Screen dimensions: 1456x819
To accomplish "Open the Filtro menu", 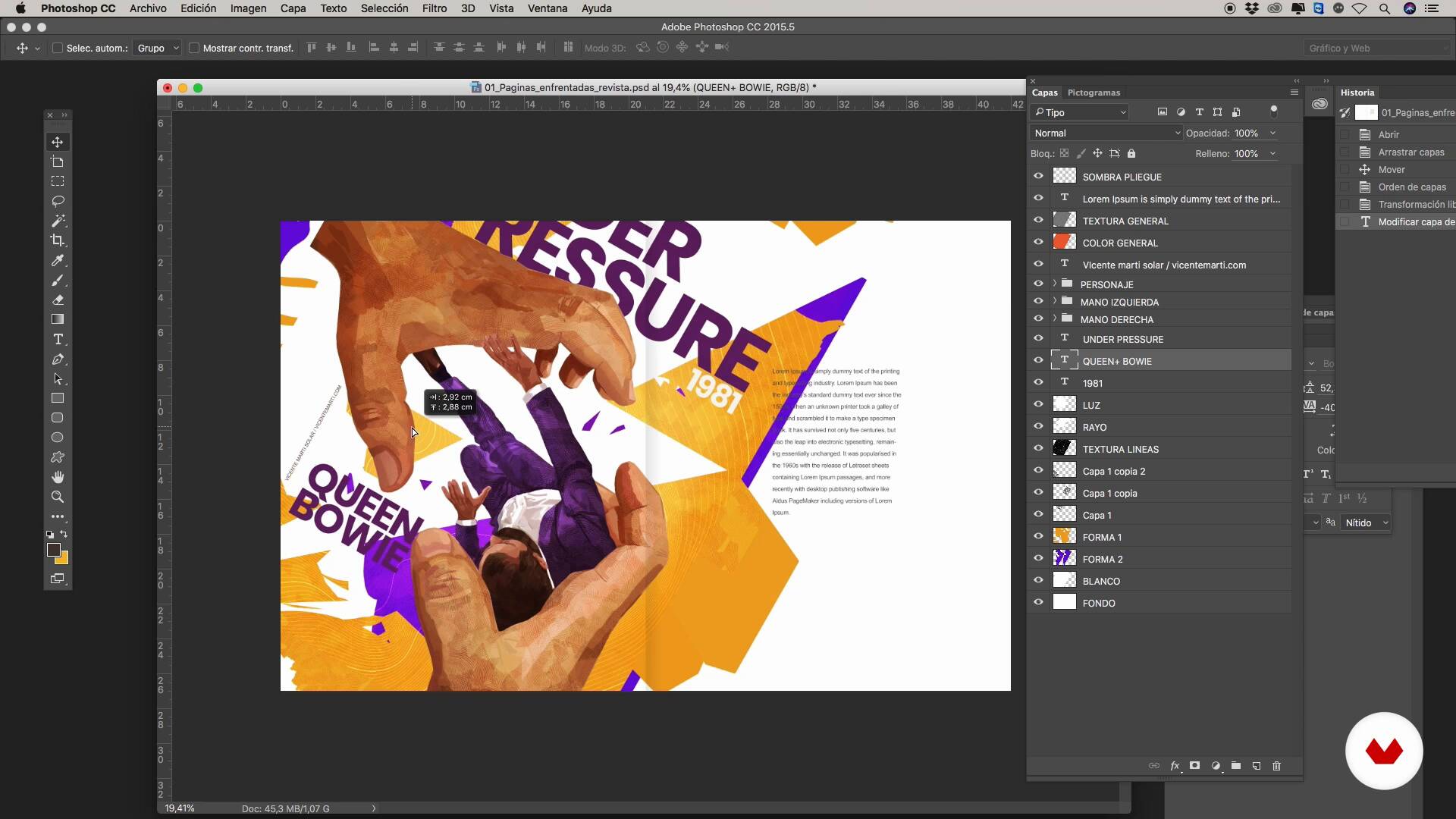I will (x=434, y=8).
